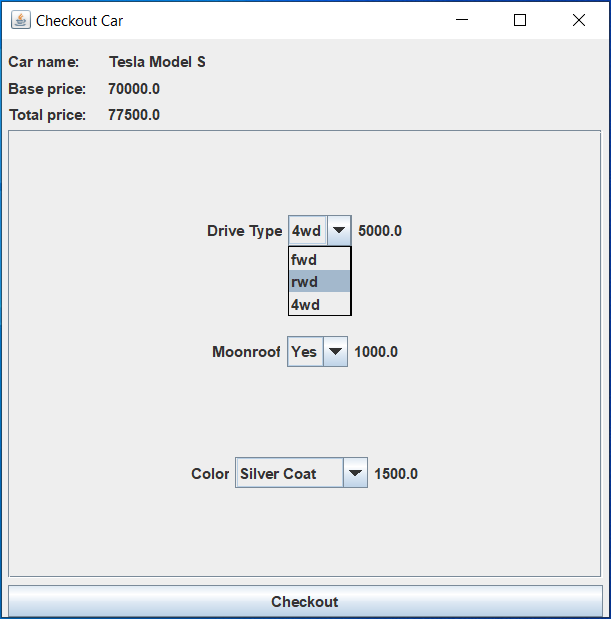Click the Checkout Car window title
Viewport: 611px width, 619px height.
(x=79, y=21)
